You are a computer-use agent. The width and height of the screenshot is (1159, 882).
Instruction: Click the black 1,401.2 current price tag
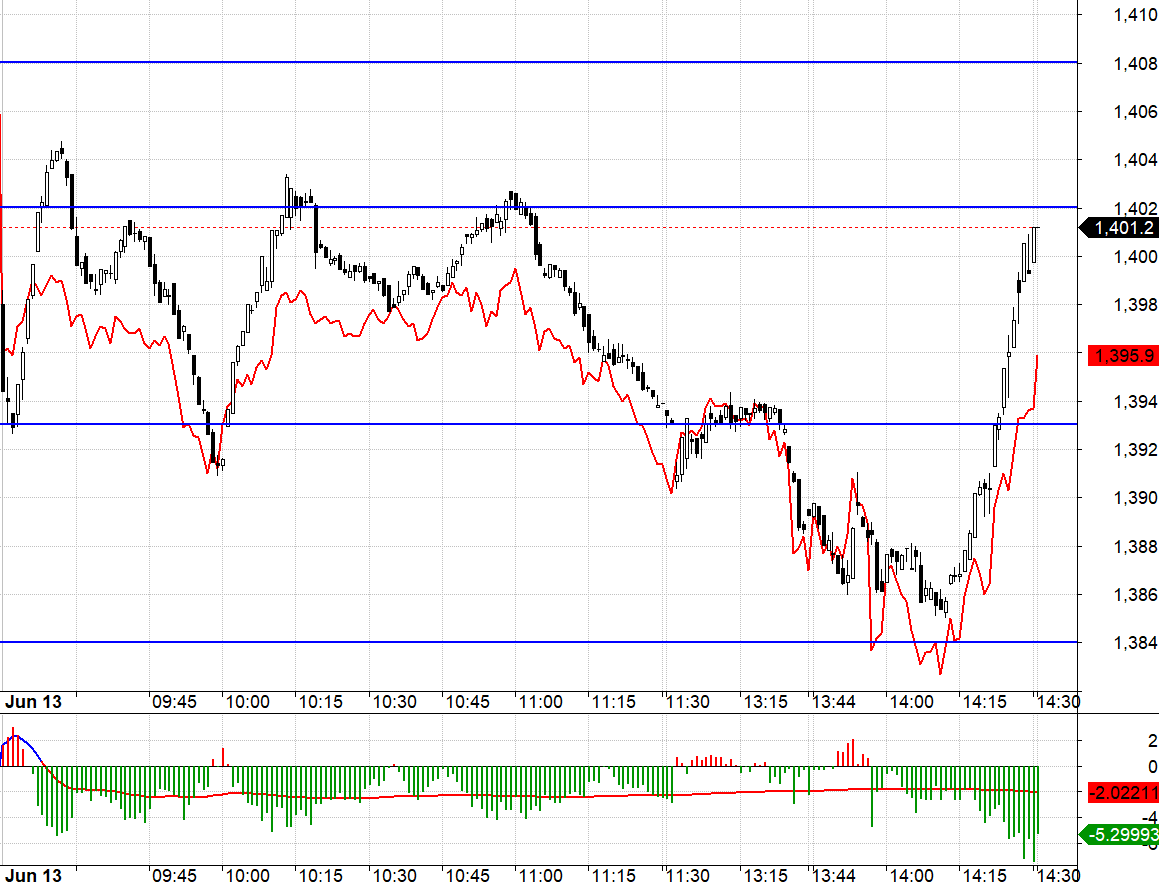[1123, 228]
